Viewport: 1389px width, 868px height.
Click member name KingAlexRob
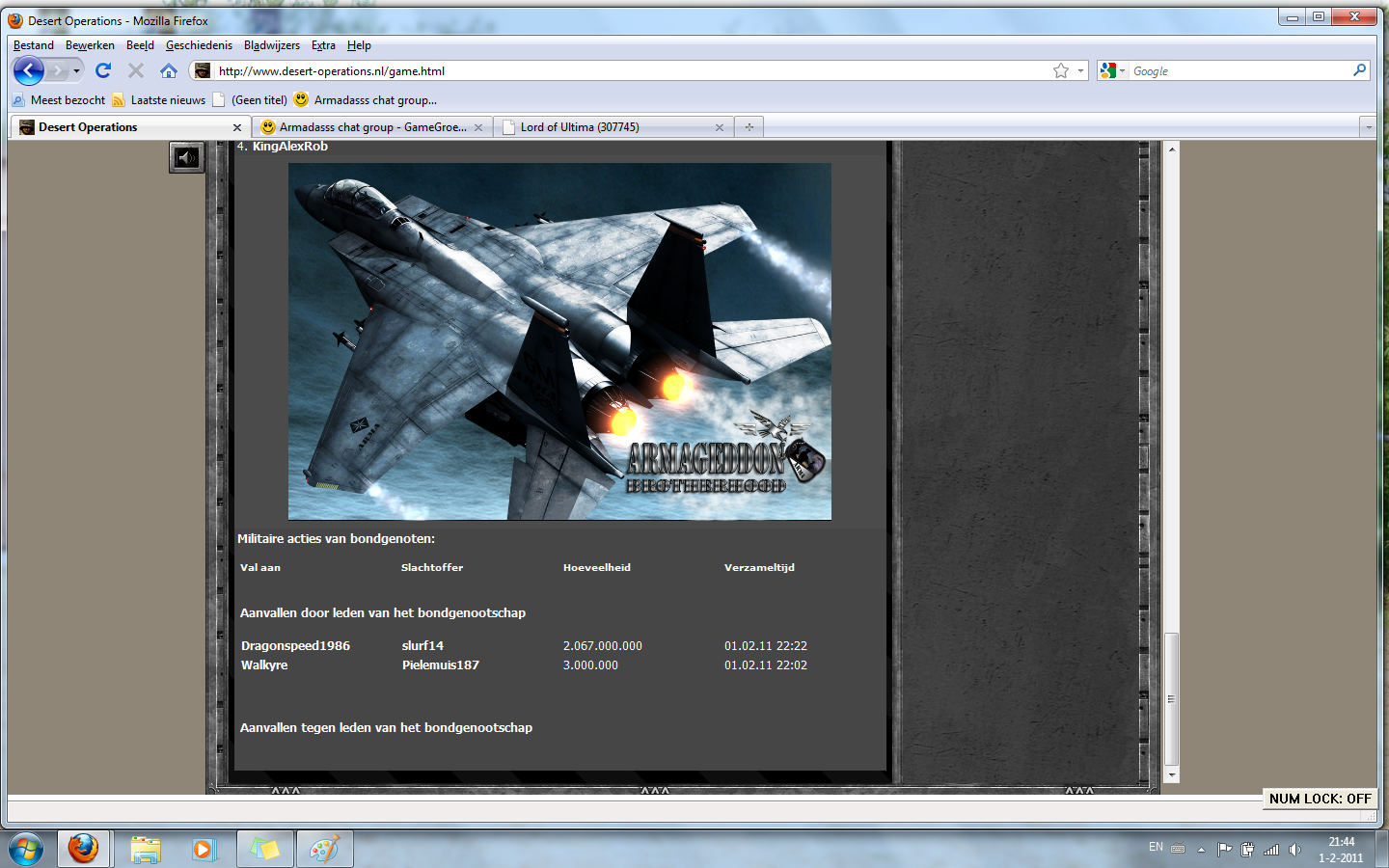click(290, 147)
